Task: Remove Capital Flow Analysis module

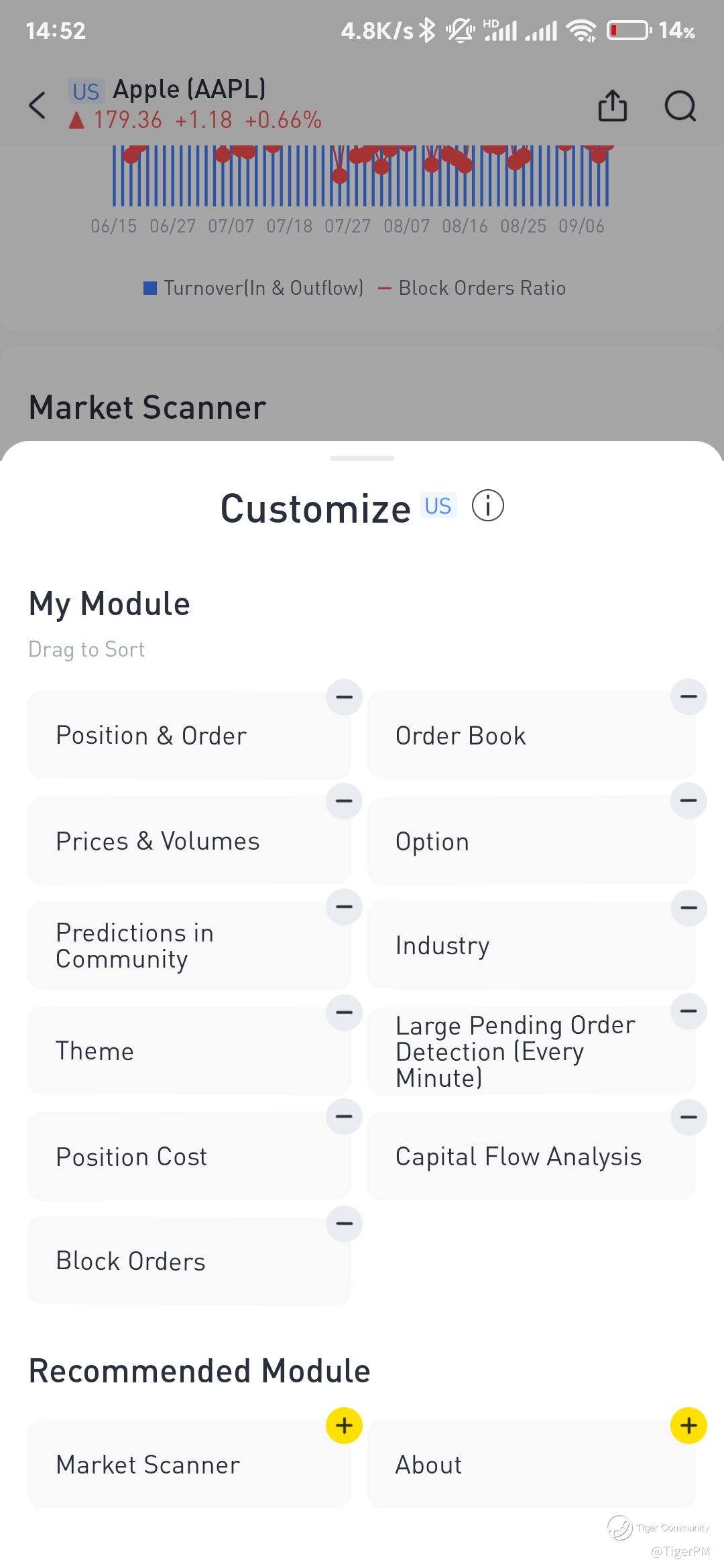Action: [688, 1117]
